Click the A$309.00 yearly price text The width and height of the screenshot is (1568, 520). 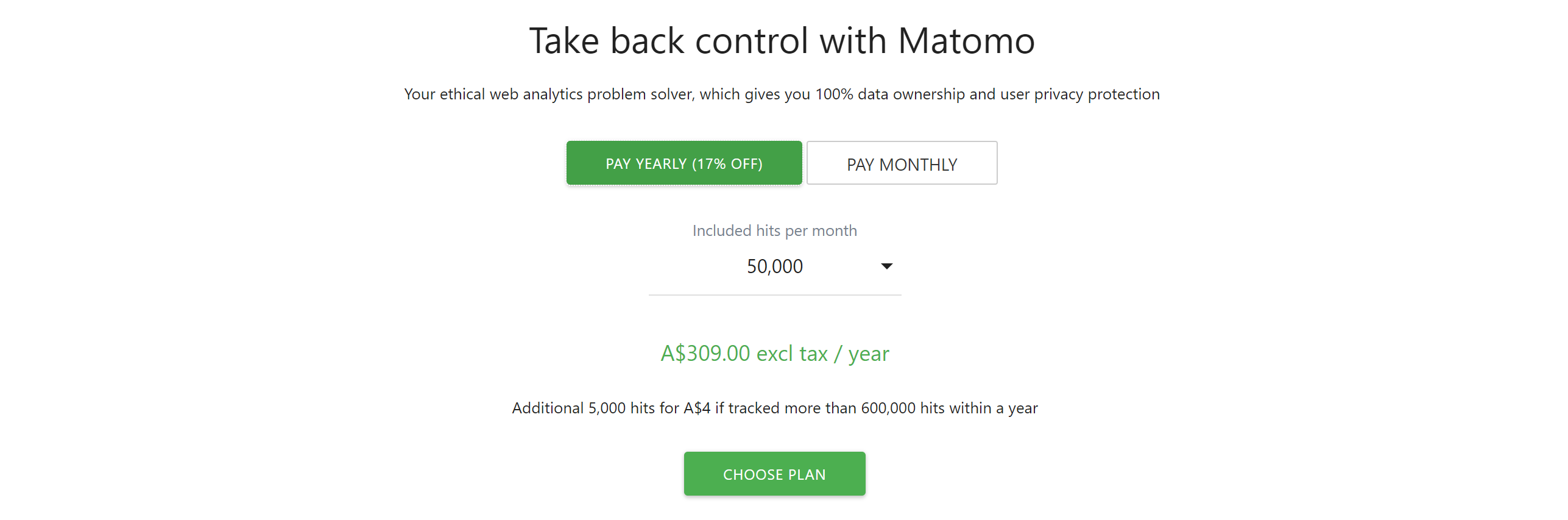(x=774, y=352)
